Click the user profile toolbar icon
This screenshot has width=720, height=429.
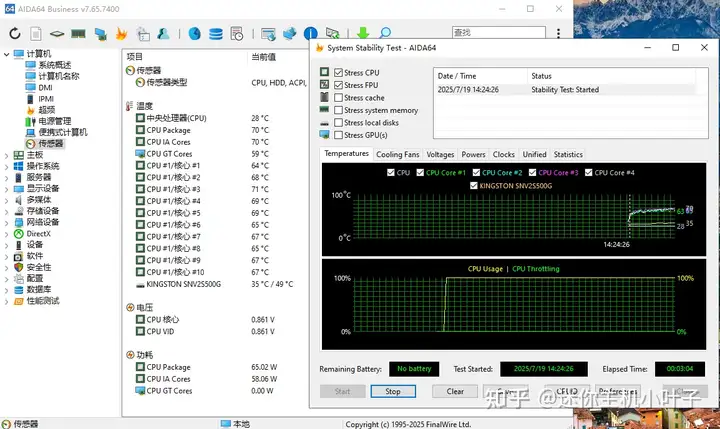[163, 34]
